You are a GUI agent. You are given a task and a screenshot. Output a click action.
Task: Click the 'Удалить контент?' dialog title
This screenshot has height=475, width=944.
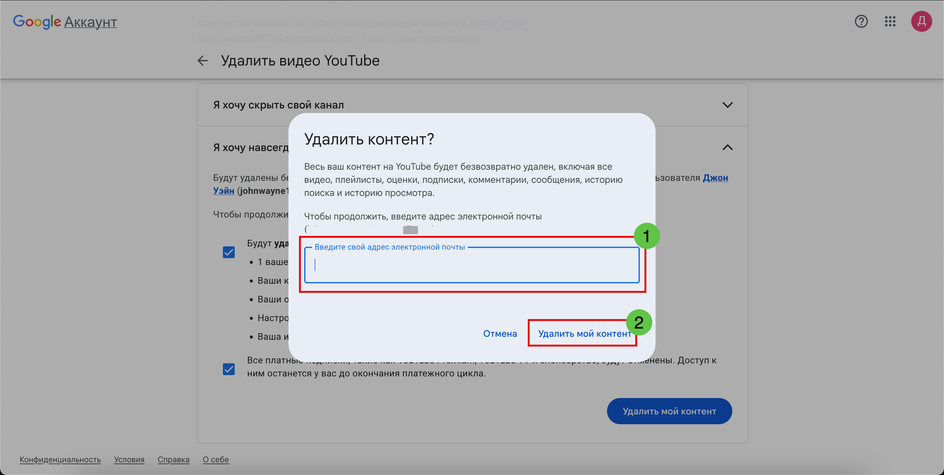click(369, 140)
